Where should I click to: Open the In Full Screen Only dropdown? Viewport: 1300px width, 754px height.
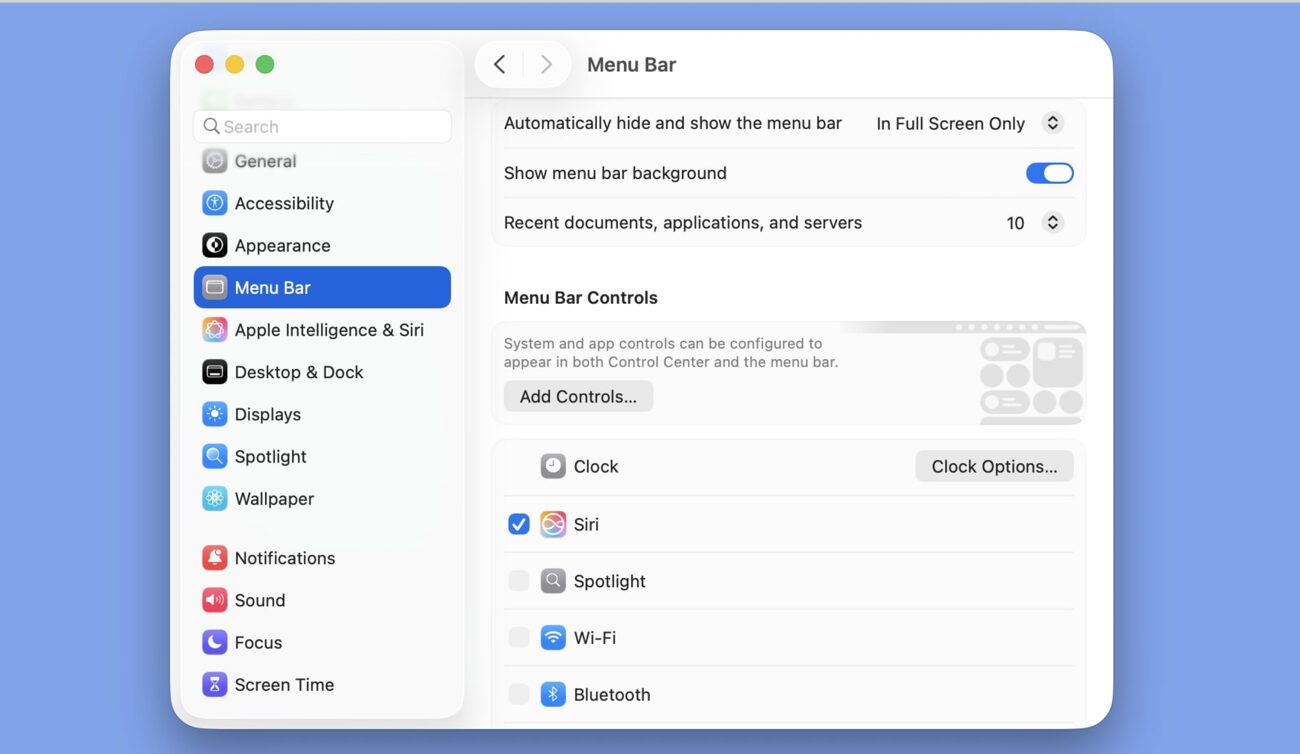tap(967, 123)
